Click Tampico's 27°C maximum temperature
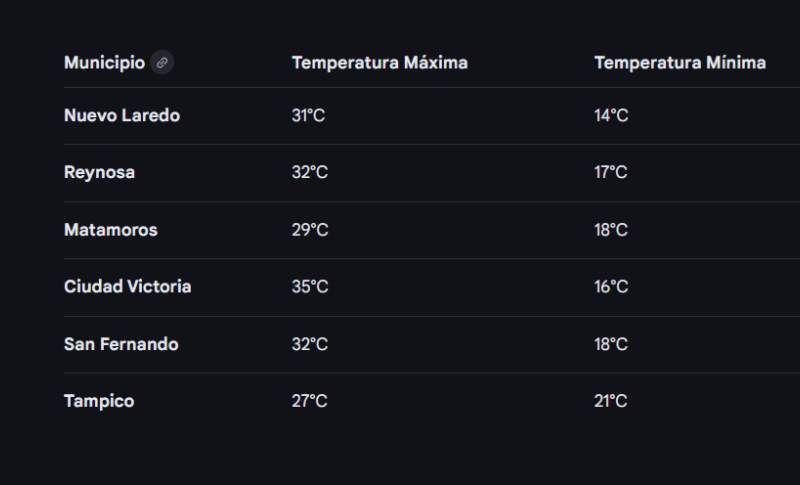This screenshot has width=800, height=485. pyautogui.click(x=309, y=401)
